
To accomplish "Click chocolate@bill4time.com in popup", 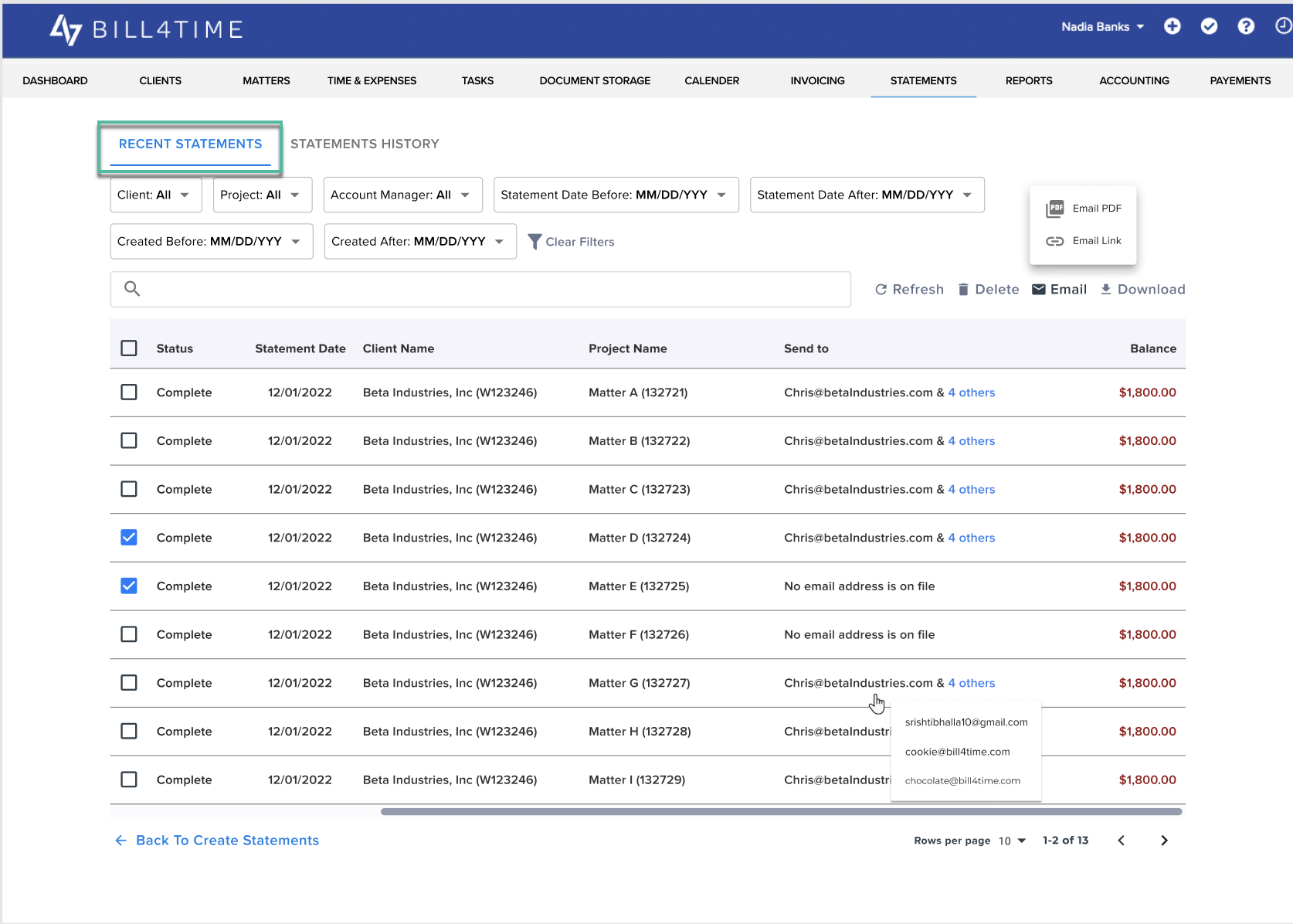I will (962, 781).
